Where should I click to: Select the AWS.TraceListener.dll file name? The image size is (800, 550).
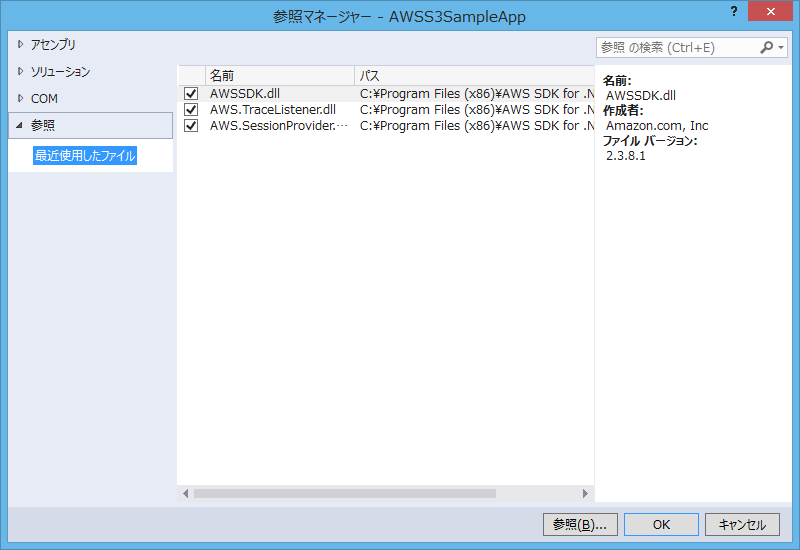[273, 109]
